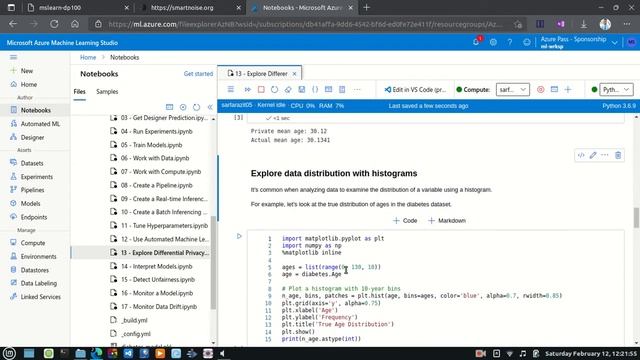Open 14 - Interpret Models.ipynb
Screen dimensions: 640x360
click(x=156, y=266)
